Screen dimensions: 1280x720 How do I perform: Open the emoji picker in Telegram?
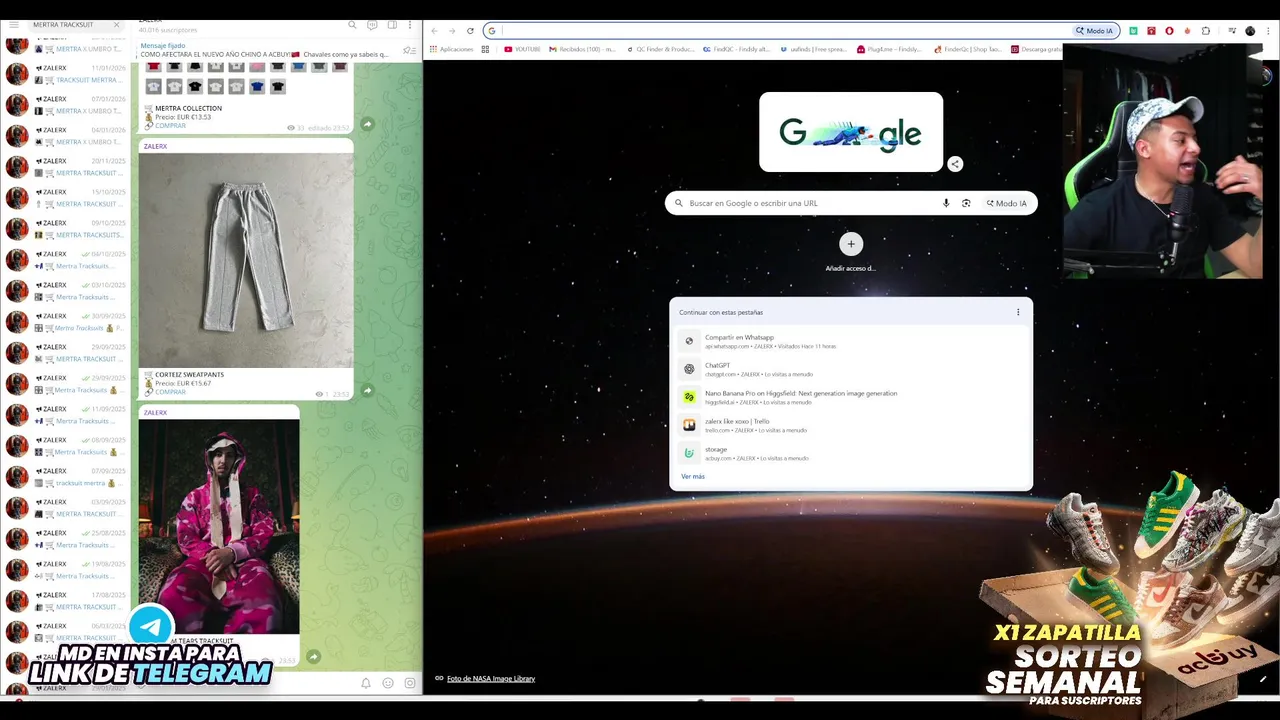(388, 683)
